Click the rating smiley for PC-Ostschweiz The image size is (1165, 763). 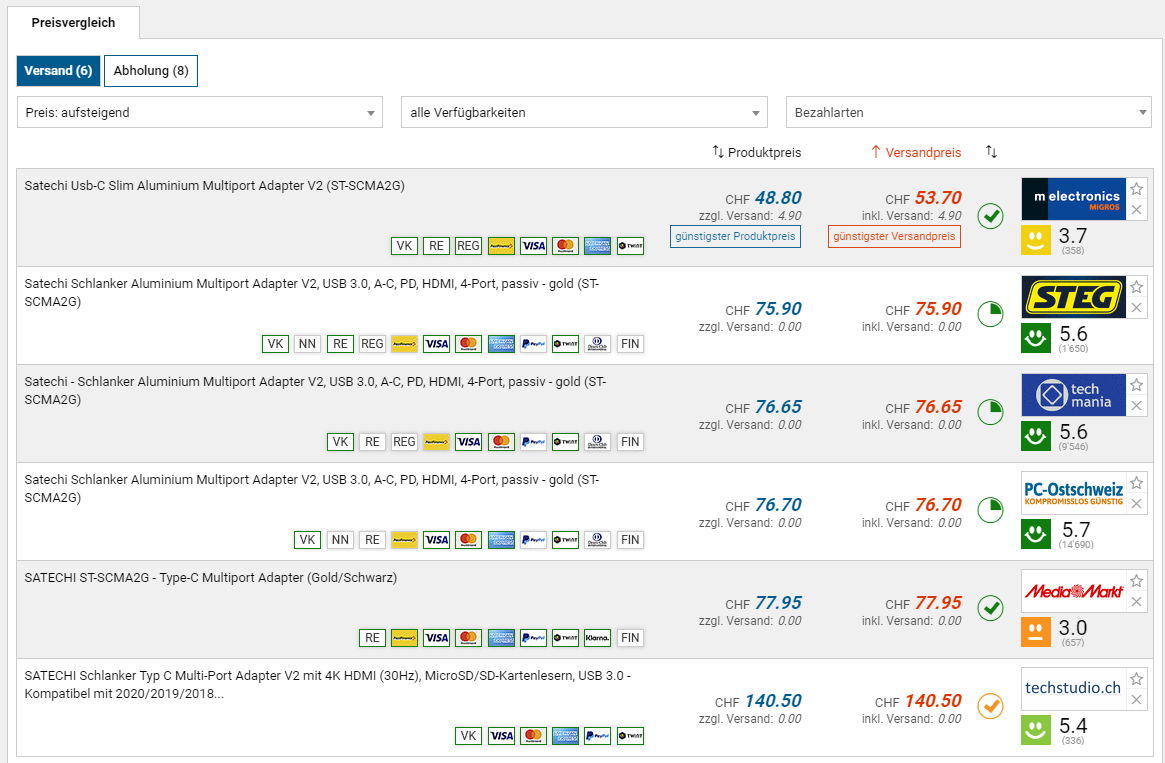[x=1036, y=534]
